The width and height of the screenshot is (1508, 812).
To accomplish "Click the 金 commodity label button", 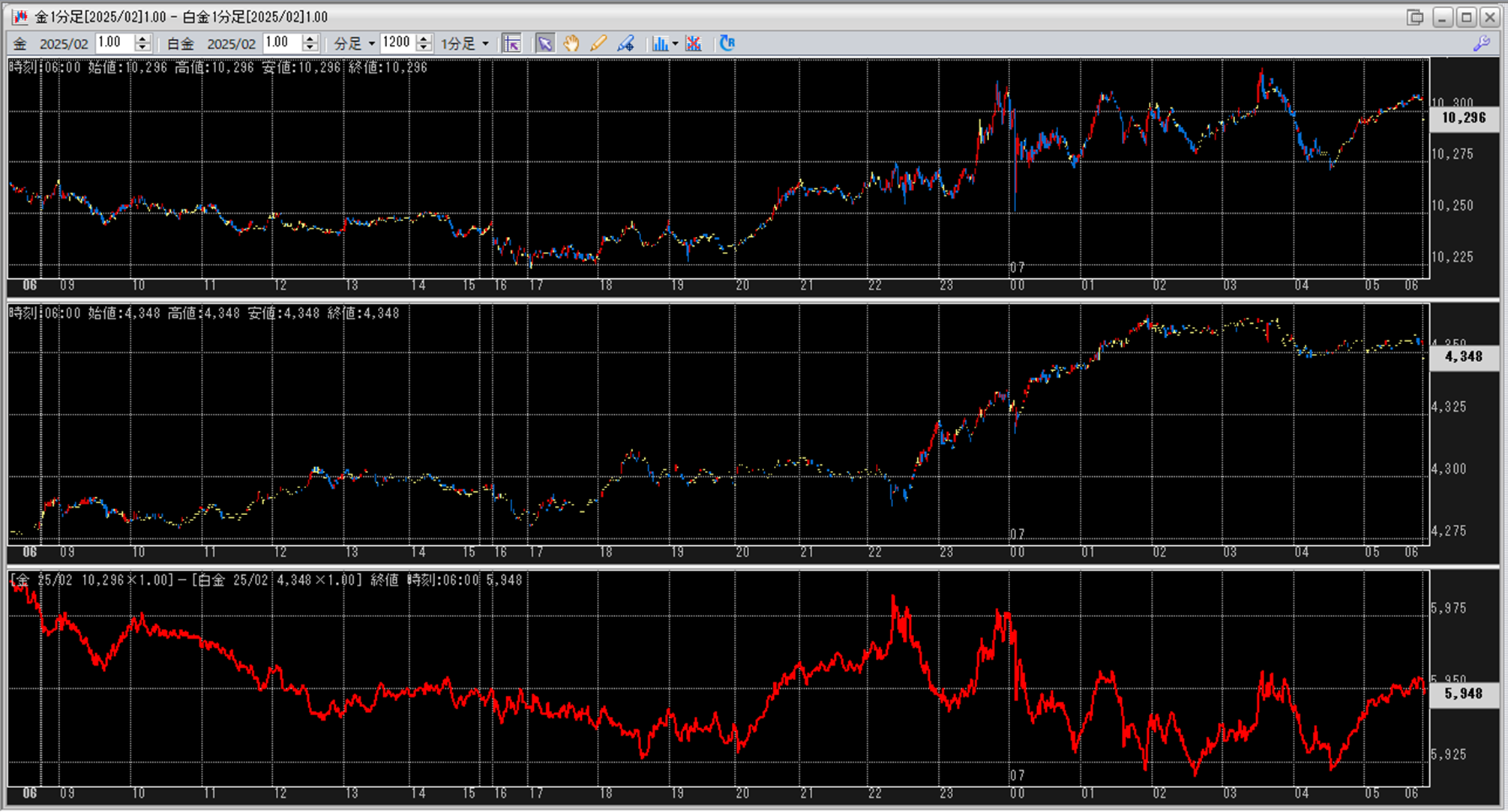I will pyautogui.click(x=20, y=43).
